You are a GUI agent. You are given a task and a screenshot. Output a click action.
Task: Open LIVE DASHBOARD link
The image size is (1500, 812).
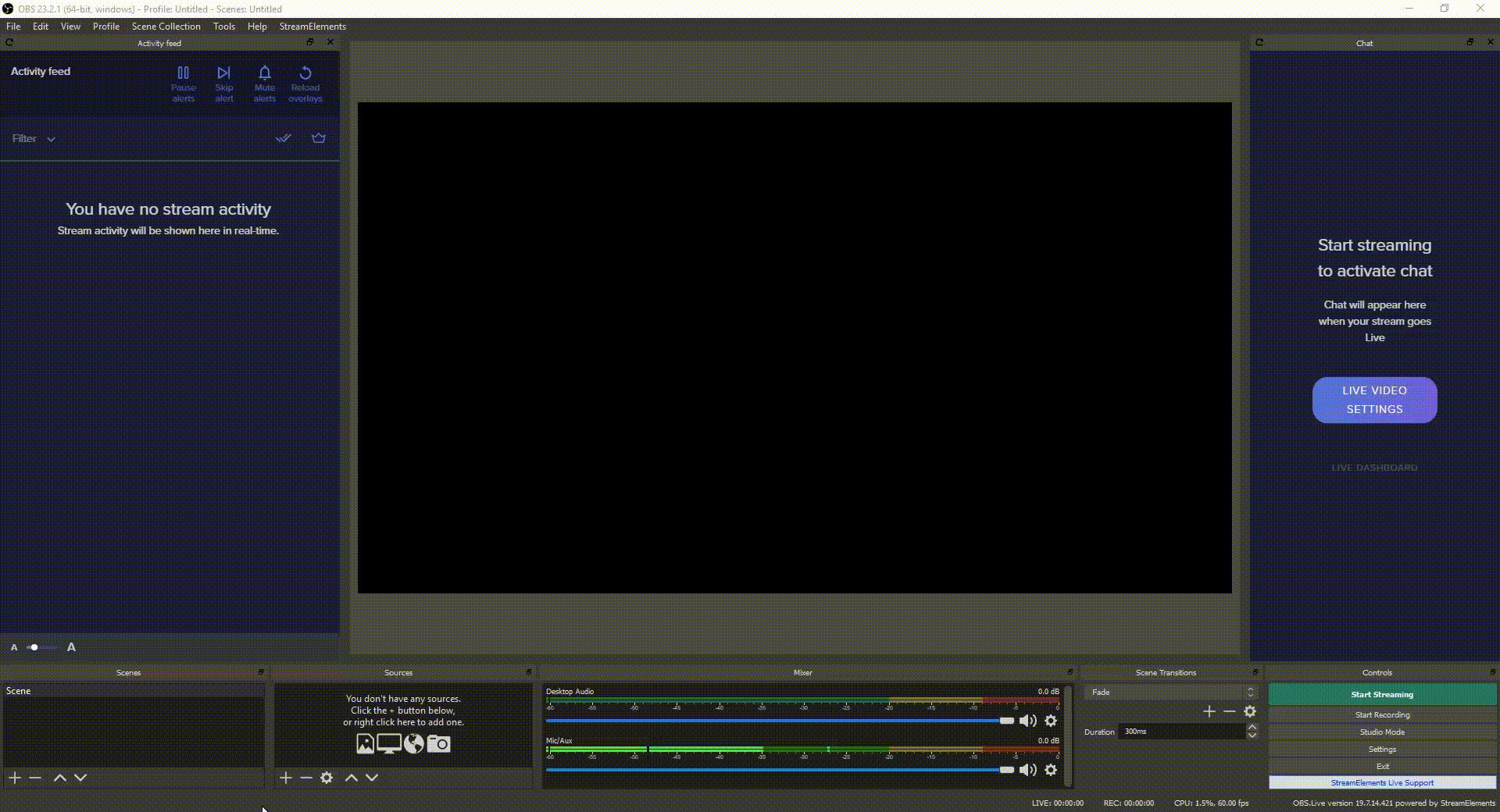[x=1374, y=468]
